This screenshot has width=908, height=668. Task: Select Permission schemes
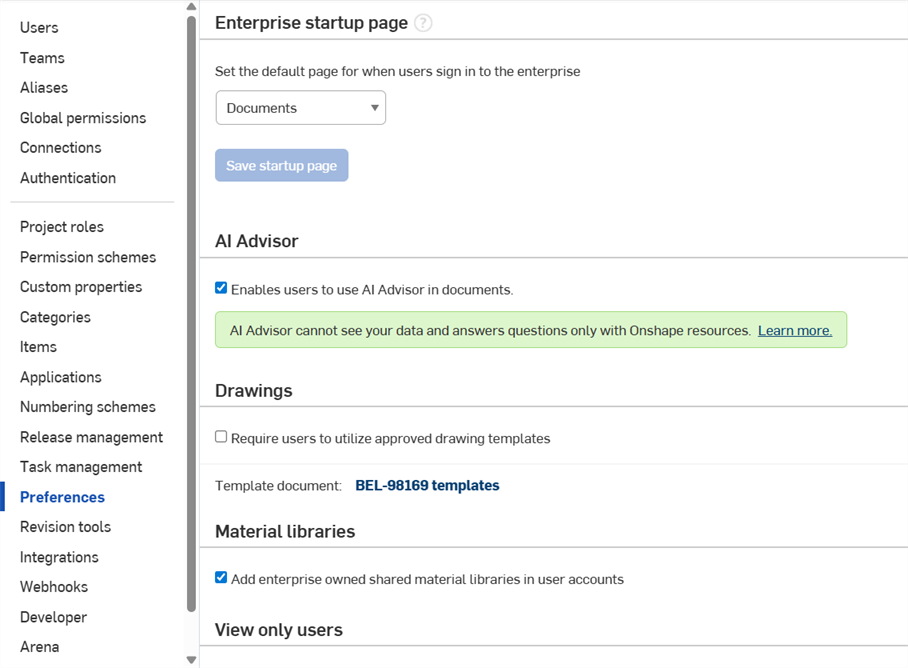tap(88, 256)
